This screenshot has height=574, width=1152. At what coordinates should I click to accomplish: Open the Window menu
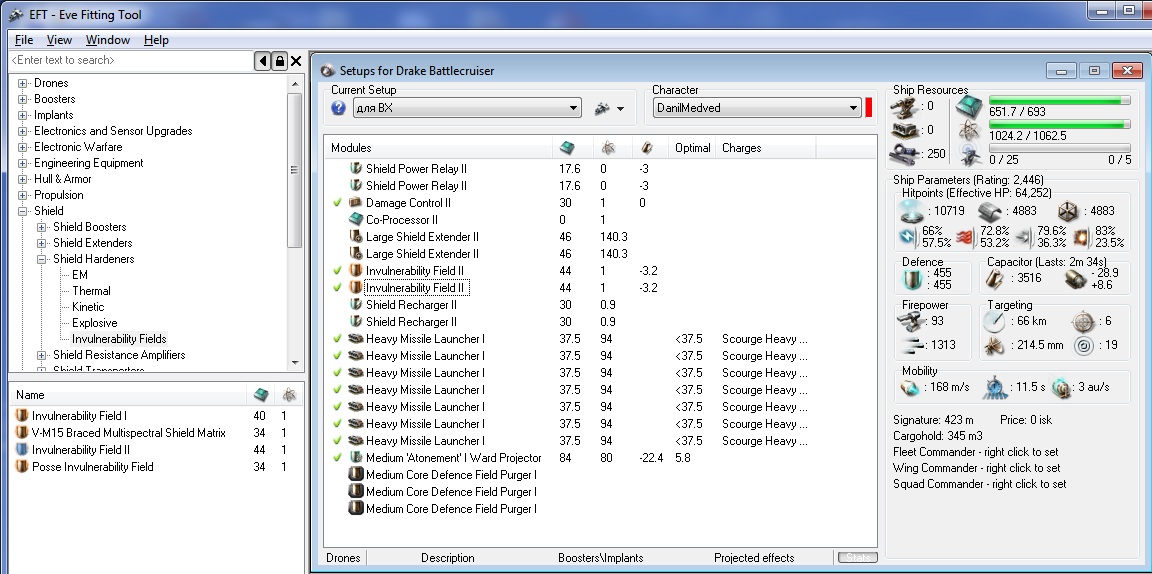(x=107, y=40)
